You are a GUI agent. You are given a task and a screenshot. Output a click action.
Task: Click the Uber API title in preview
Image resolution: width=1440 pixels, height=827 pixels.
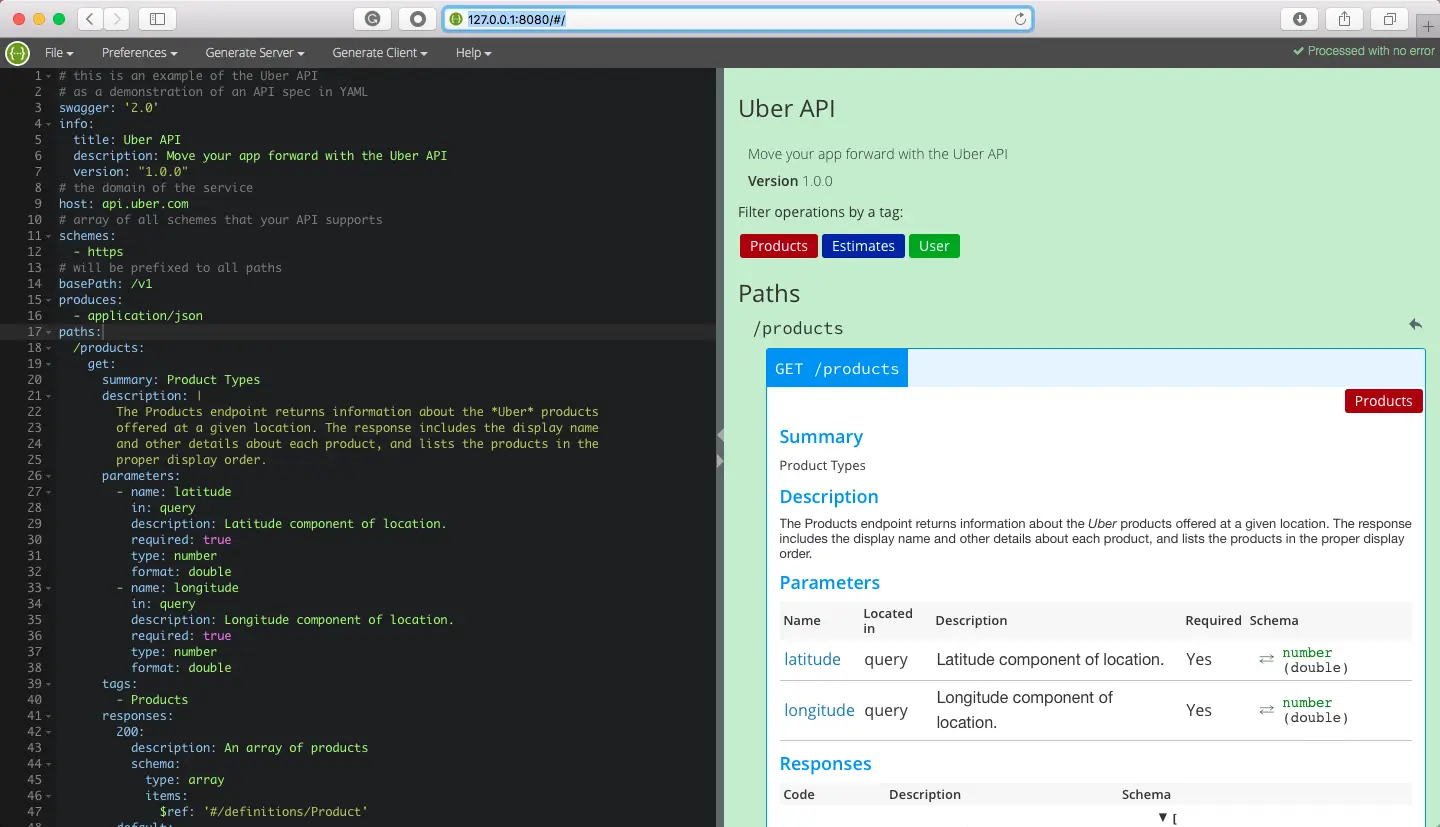pyautogui.click(x=786, y=109)
